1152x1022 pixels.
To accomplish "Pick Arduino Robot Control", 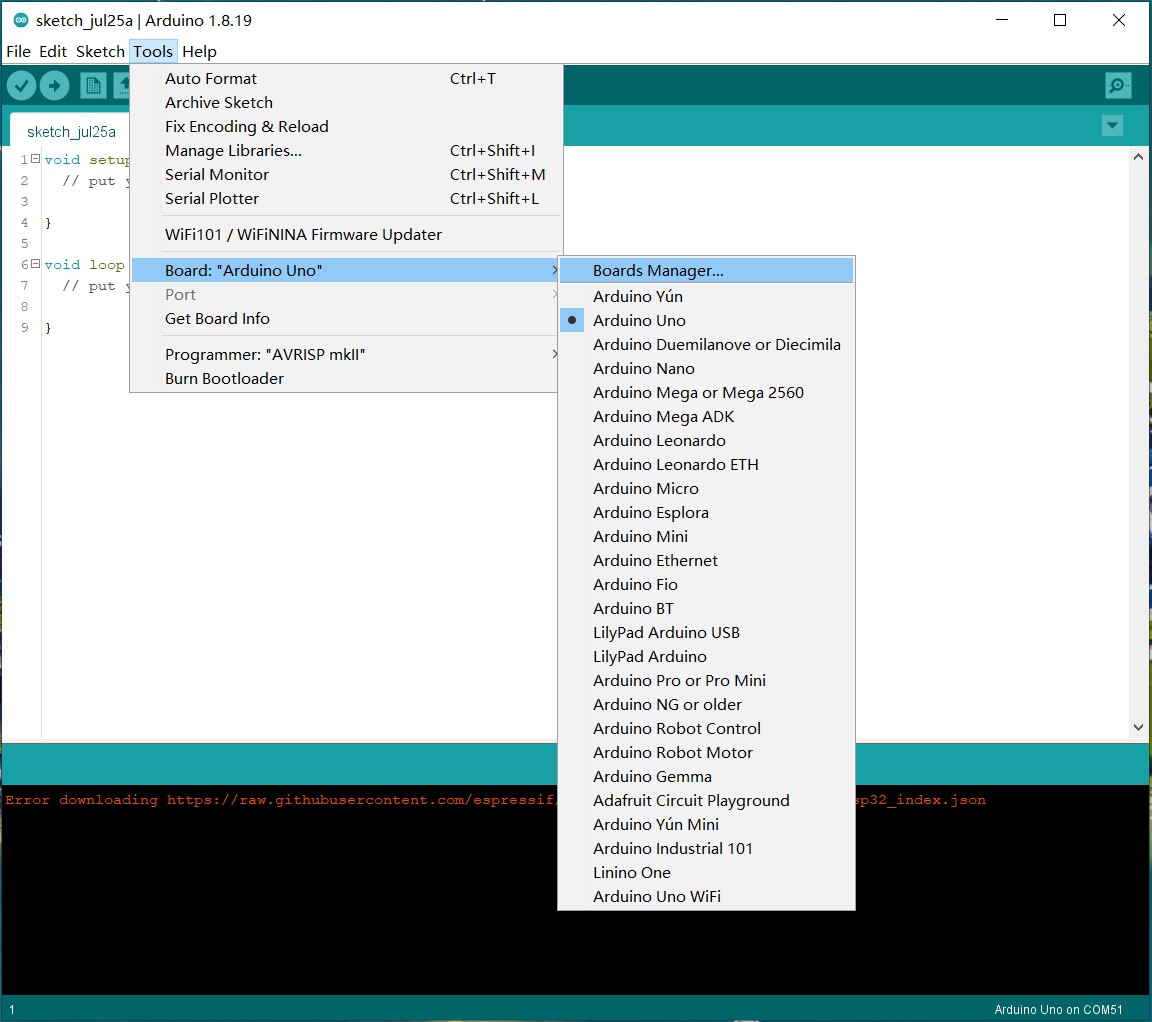I will [706, 728].
